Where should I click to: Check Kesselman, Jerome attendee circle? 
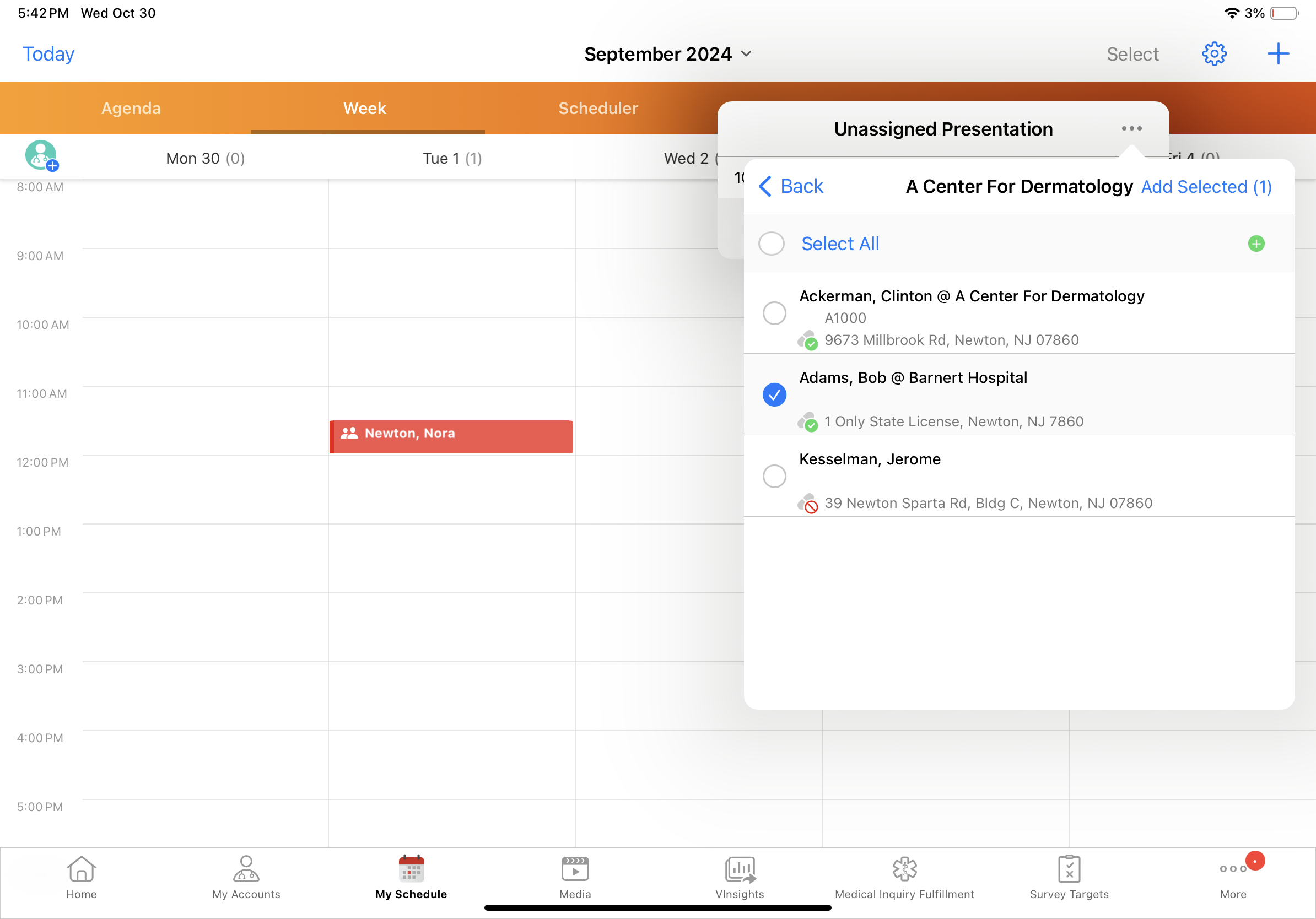(774, 476)
